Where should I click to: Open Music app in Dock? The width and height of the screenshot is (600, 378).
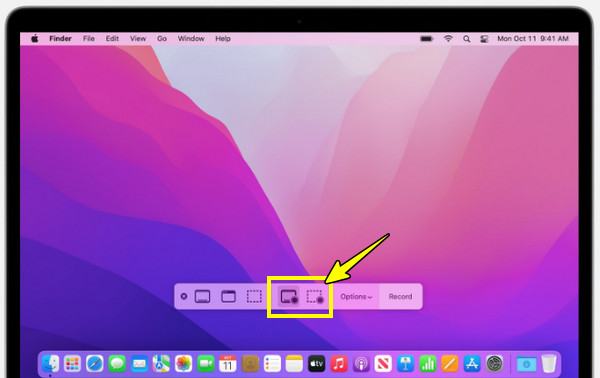tap(339, 363)
